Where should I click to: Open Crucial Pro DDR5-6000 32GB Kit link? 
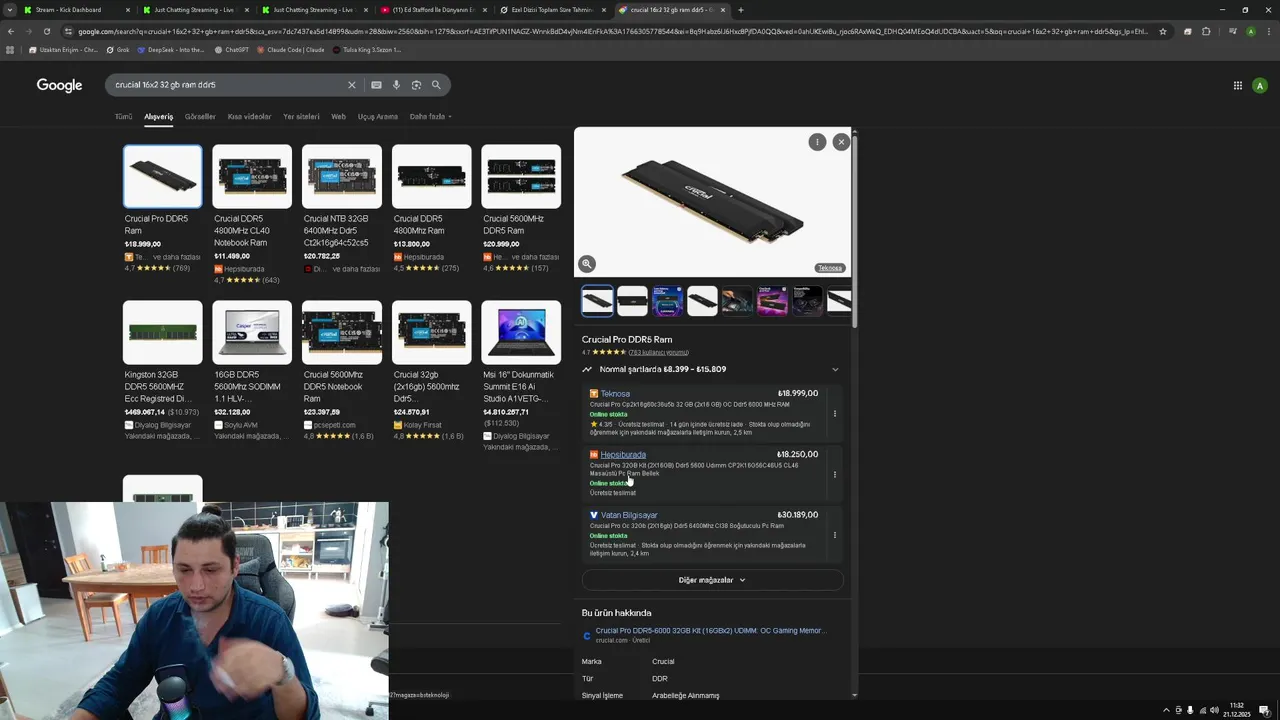[711, 631]
